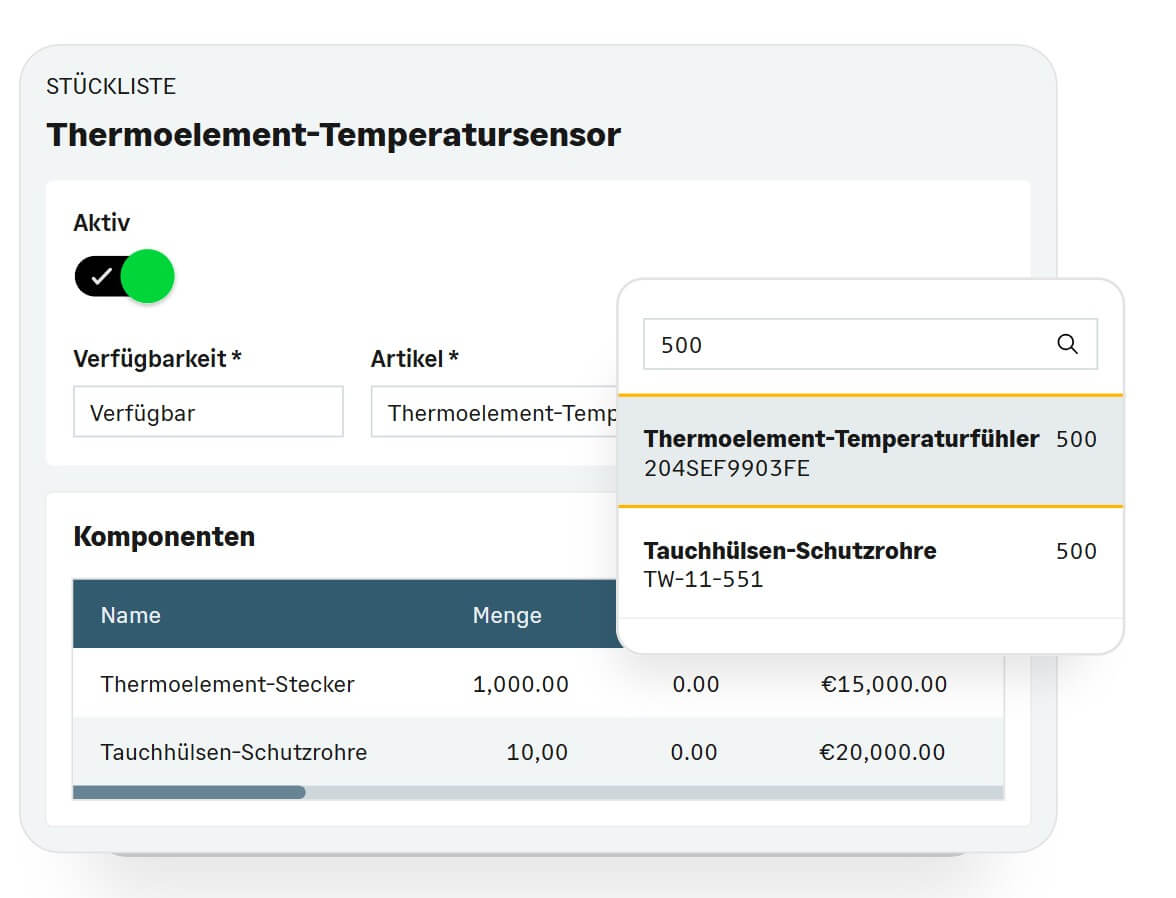Click the Thermoelement-Stecker row name
Image resolution: width=1176 pixels, height=898 pixels.
(x=227, y=684)
